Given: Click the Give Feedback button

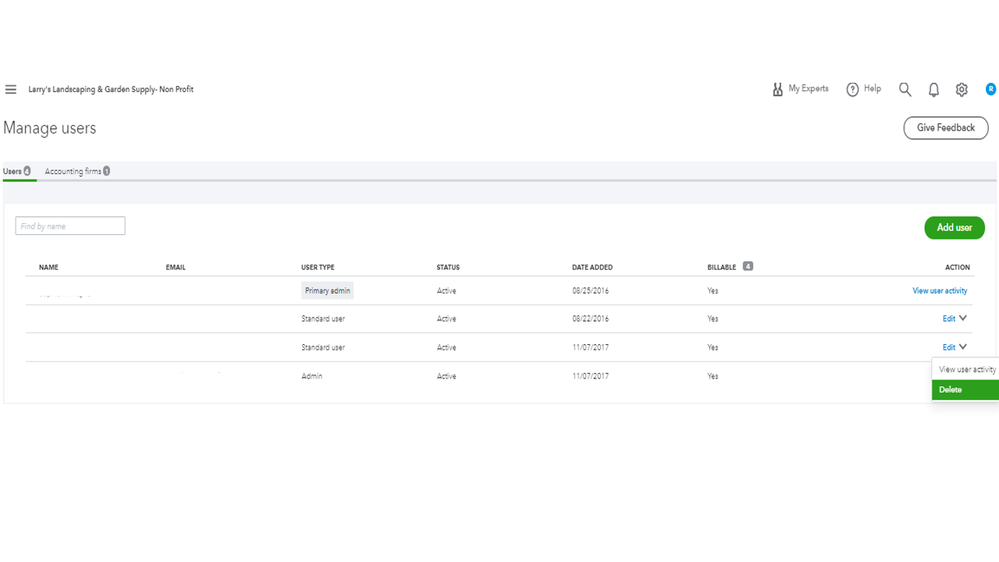Looking at the screenshot, I should (945, 128).
